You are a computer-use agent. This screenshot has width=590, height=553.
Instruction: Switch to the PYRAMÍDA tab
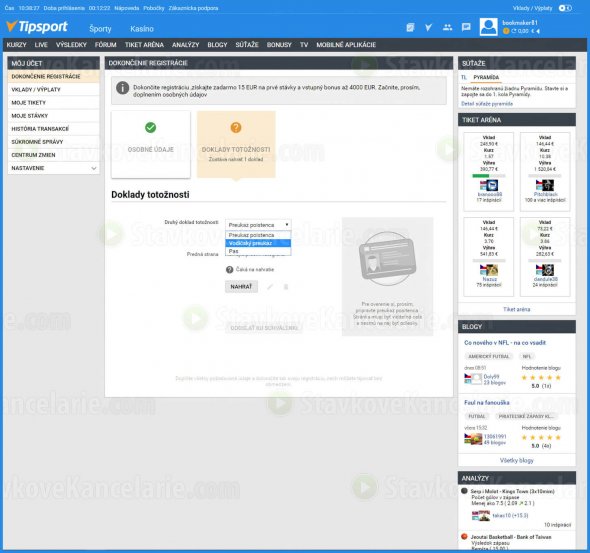click(x=486, y=77)
